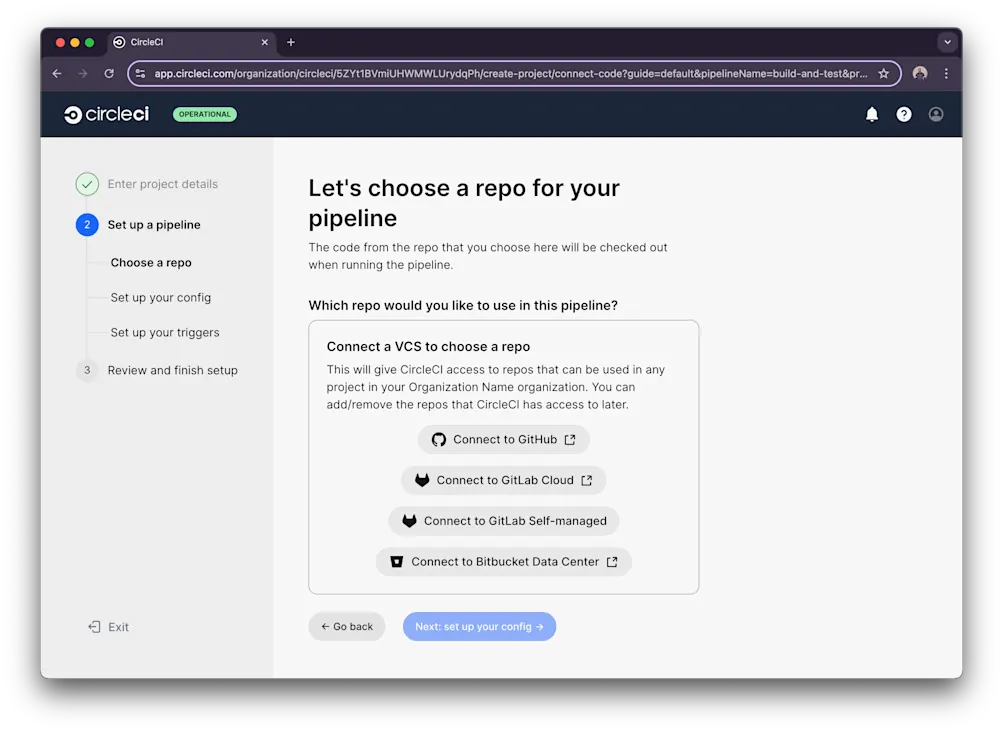This screenshot has width=1003, height=732.
Task: Minimize the browser window with yellow button
Action: [x=75, y=42]
